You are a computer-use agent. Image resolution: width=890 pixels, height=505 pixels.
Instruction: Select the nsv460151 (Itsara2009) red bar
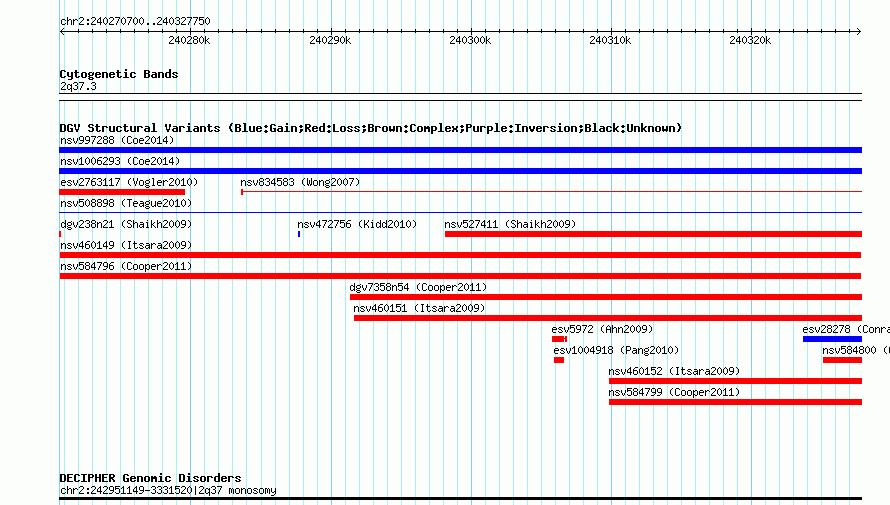click(x=608, y=318)
